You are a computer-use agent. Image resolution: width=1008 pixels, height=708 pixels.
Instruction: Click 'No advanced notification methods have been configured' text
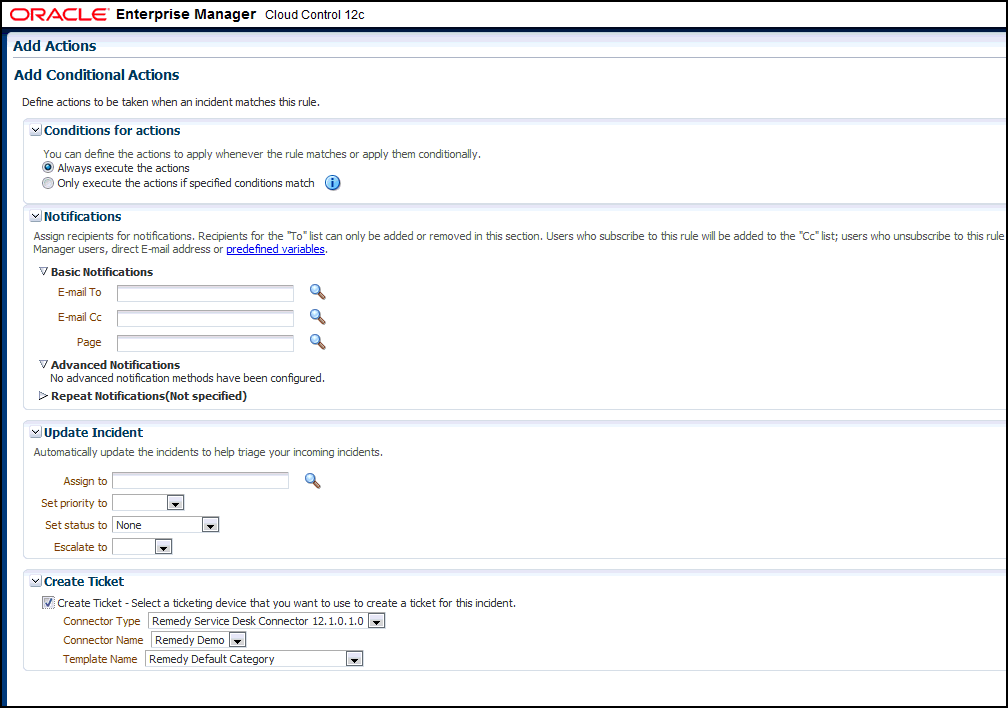(x=187, y=378)
